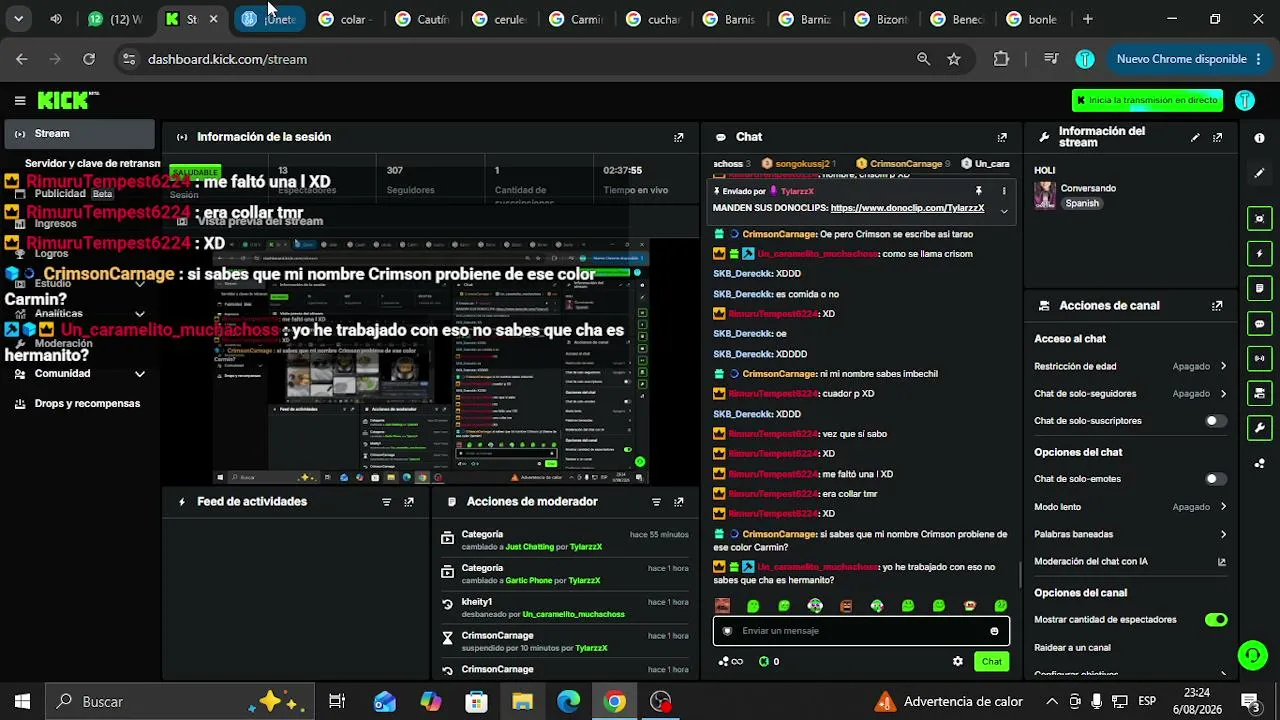
Task: Pop out the Acciones de moderador panel
Action: [679, 502]
